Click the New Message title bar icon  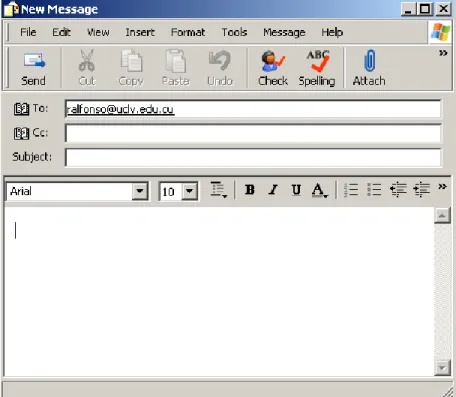tap(11, 9)
